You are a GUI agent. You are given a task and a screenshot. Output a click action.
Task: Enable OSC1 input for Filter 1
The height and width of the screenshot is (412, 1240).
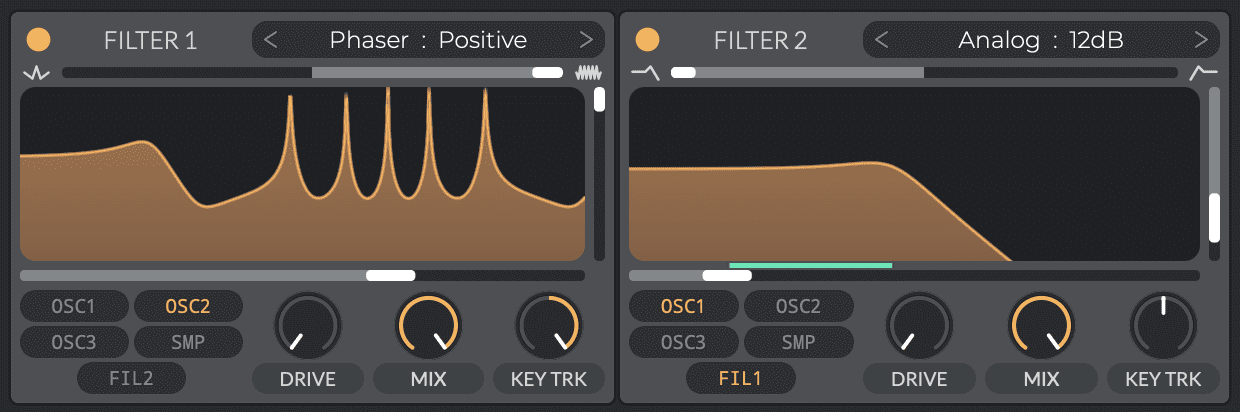pos(74,307)
